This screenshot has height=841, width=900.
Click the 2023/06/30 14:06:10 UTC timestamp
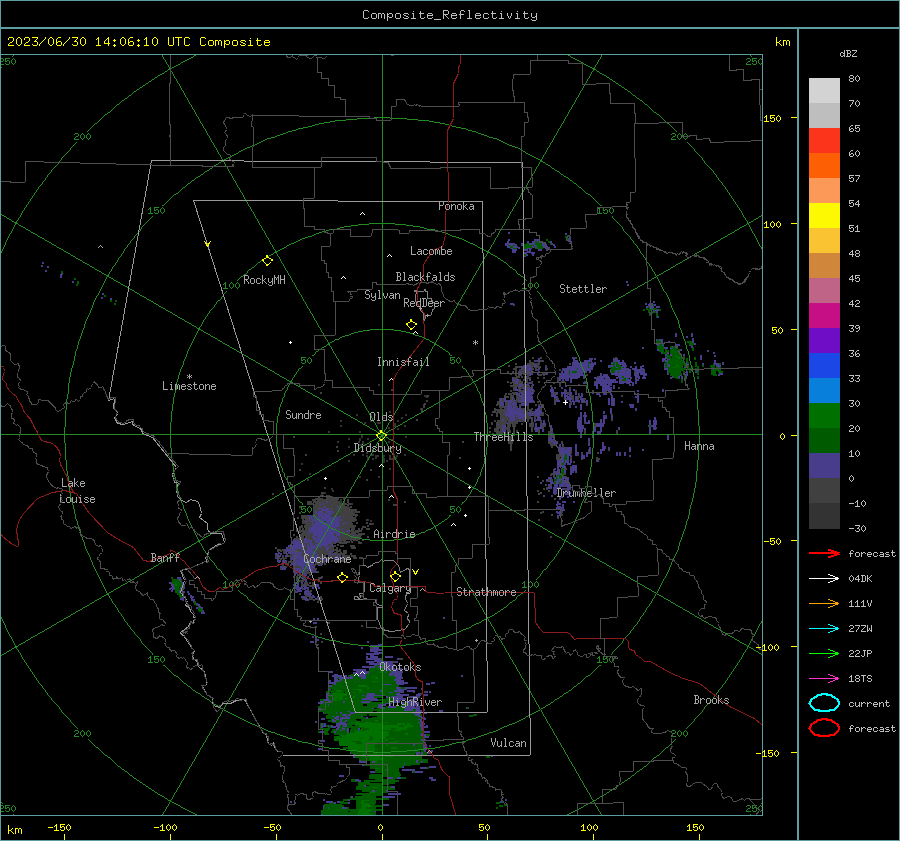(x=138, y=42)
